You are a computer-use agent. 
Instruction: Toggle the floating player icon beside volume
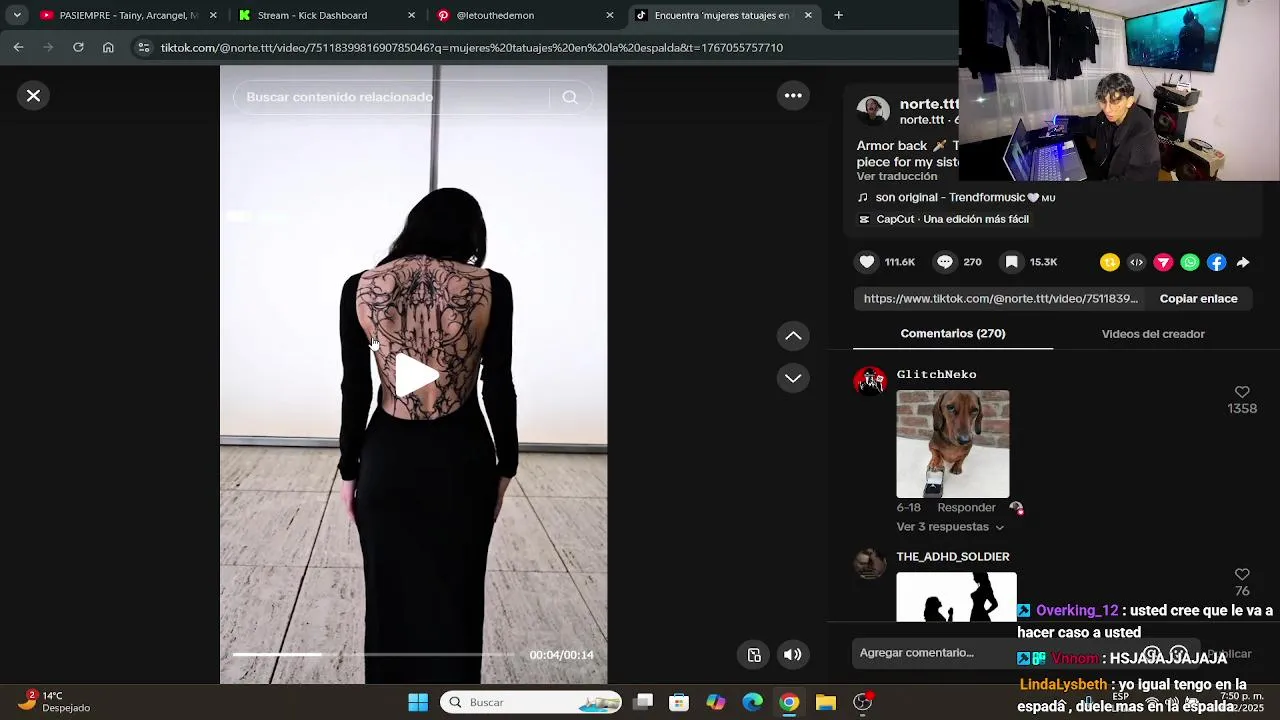[x=754, y=655]
